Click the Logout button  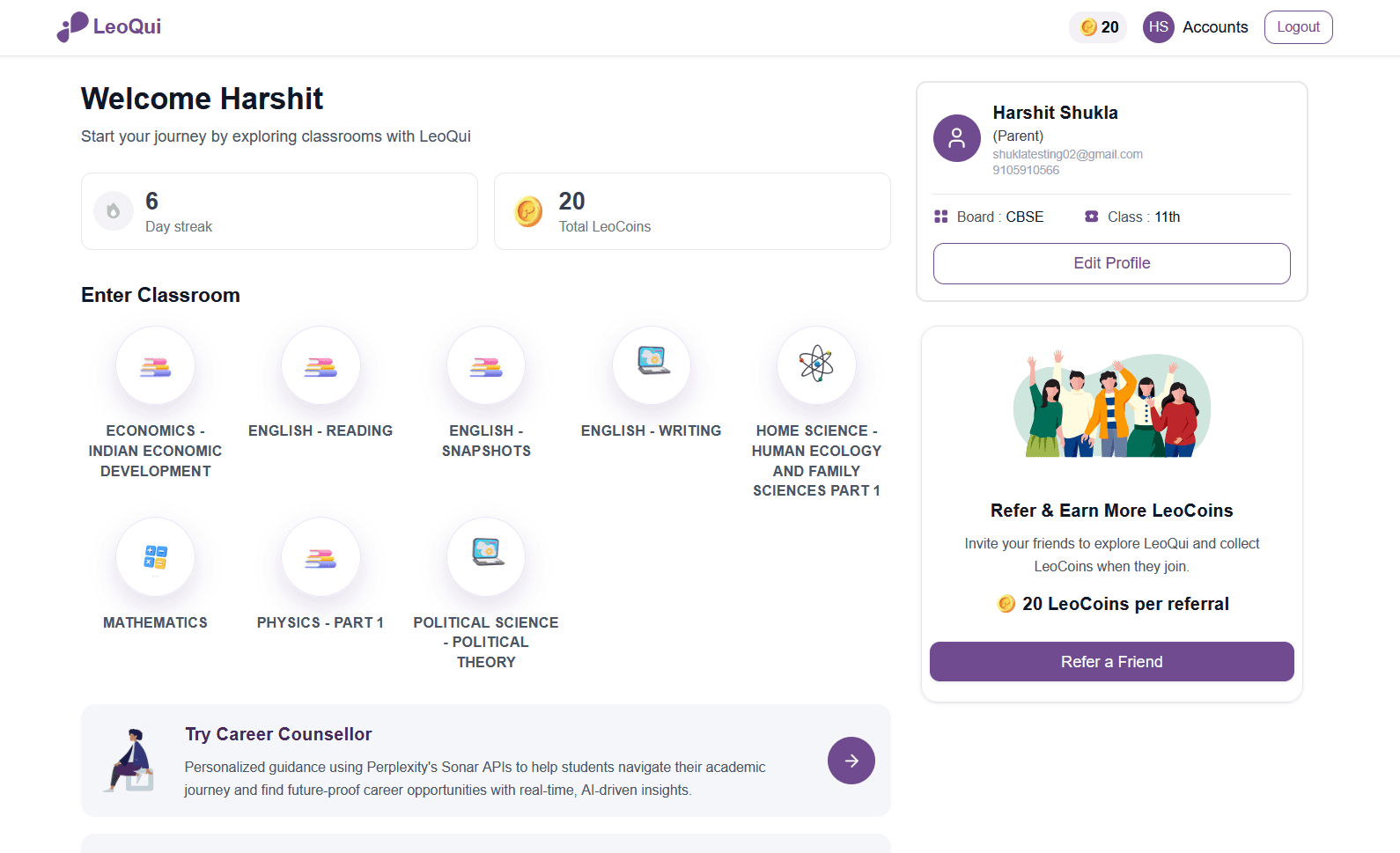(x=1298, y=27)
